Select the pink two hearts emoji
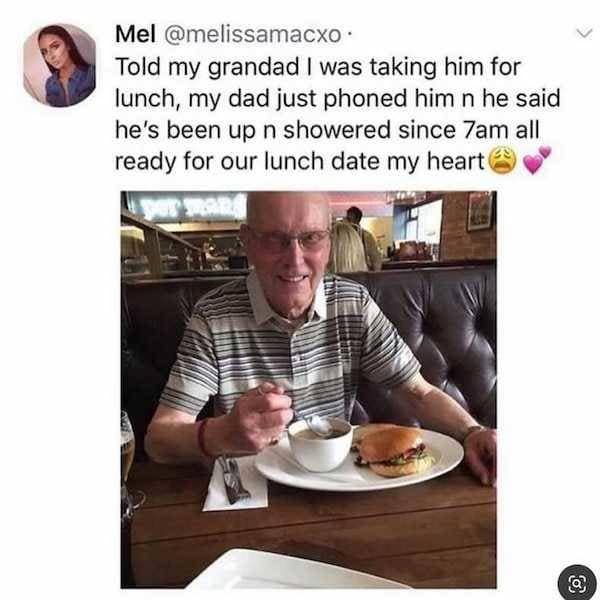 point(537,160)
